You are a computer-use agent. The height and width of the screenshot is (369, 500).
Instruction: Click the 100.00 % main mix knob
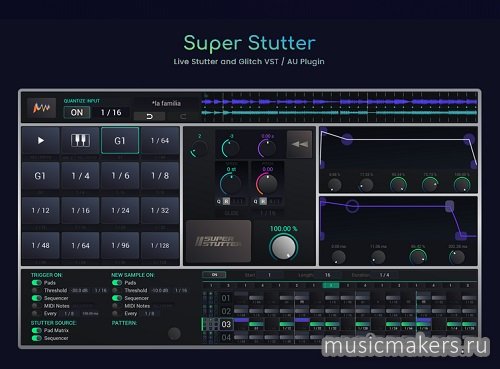pos(283,247)
